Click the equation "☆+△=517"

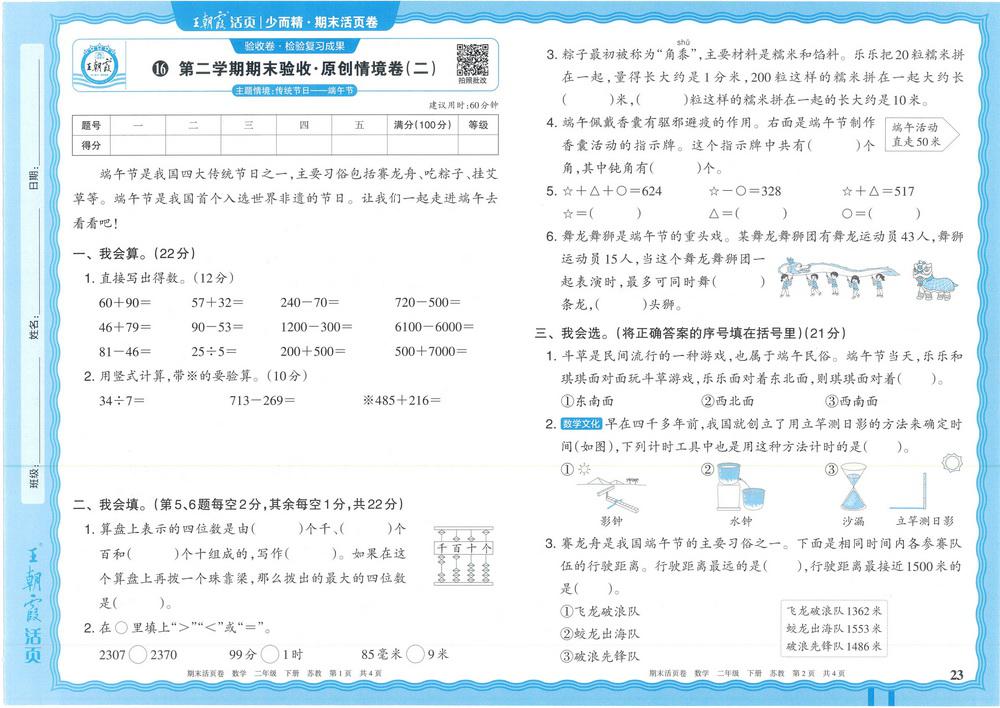click(x=878, y=191)
